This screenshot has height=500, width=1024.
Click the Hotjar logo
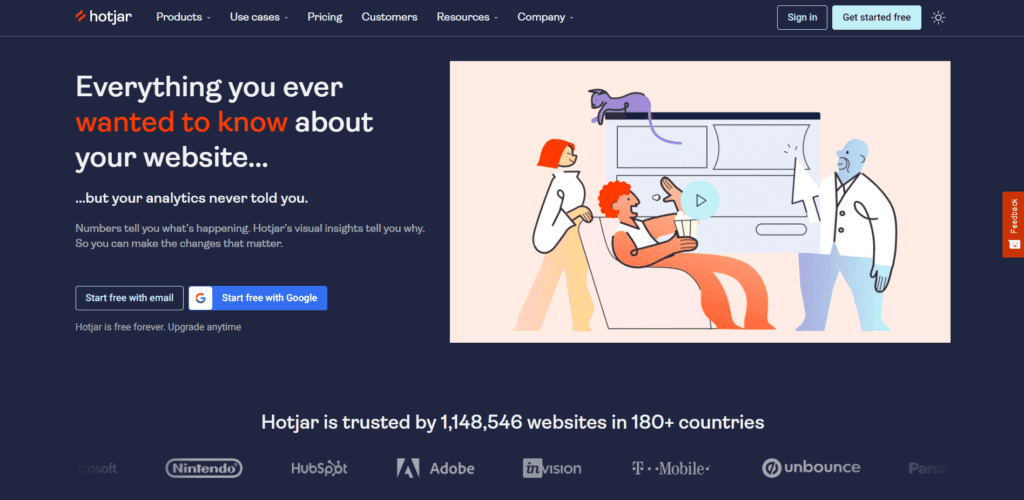tap(103, 17)
